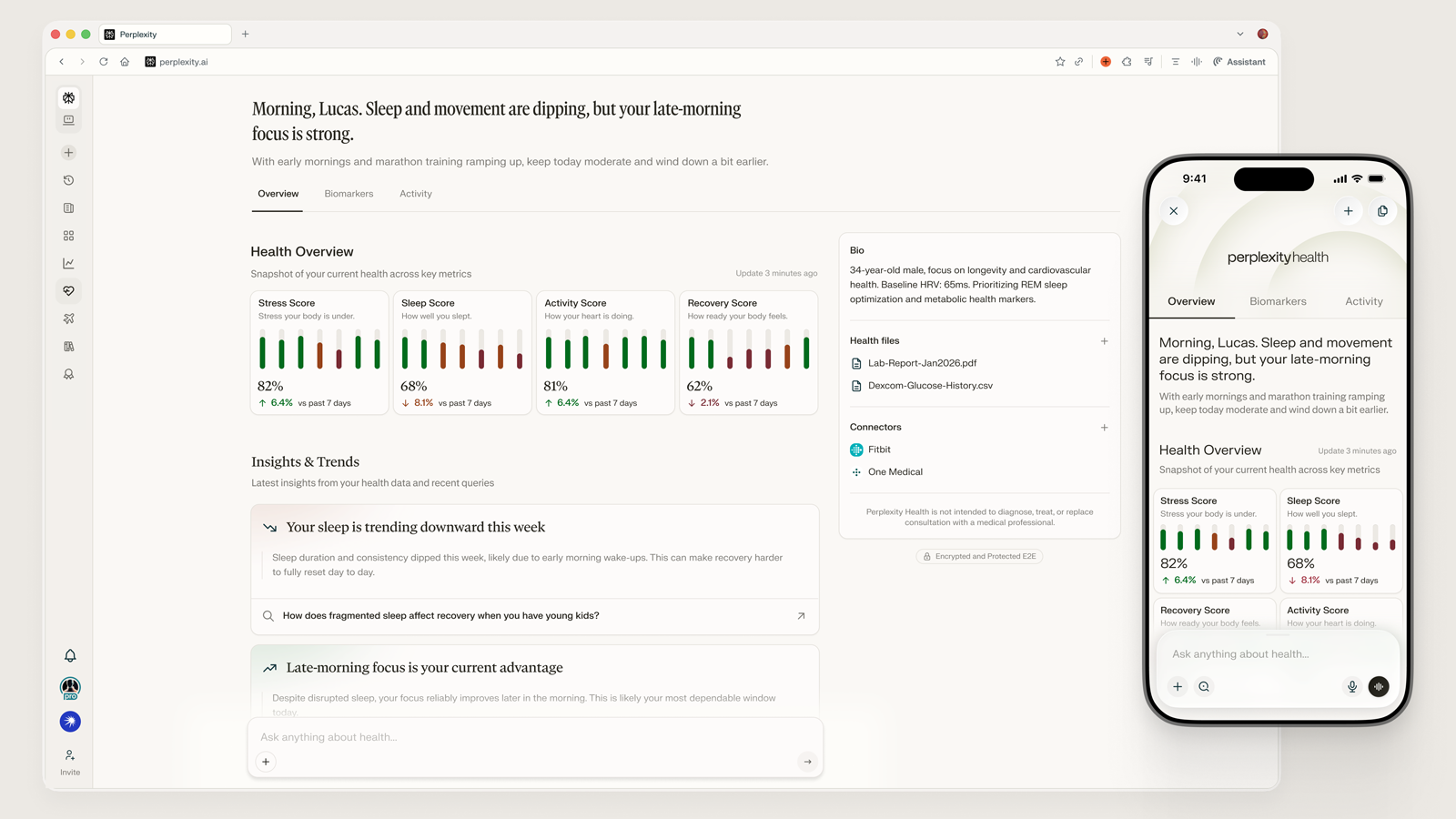Tap the microphone icon on phone
Viewport: 1456px width, 819px height.
pos(1351,687)
